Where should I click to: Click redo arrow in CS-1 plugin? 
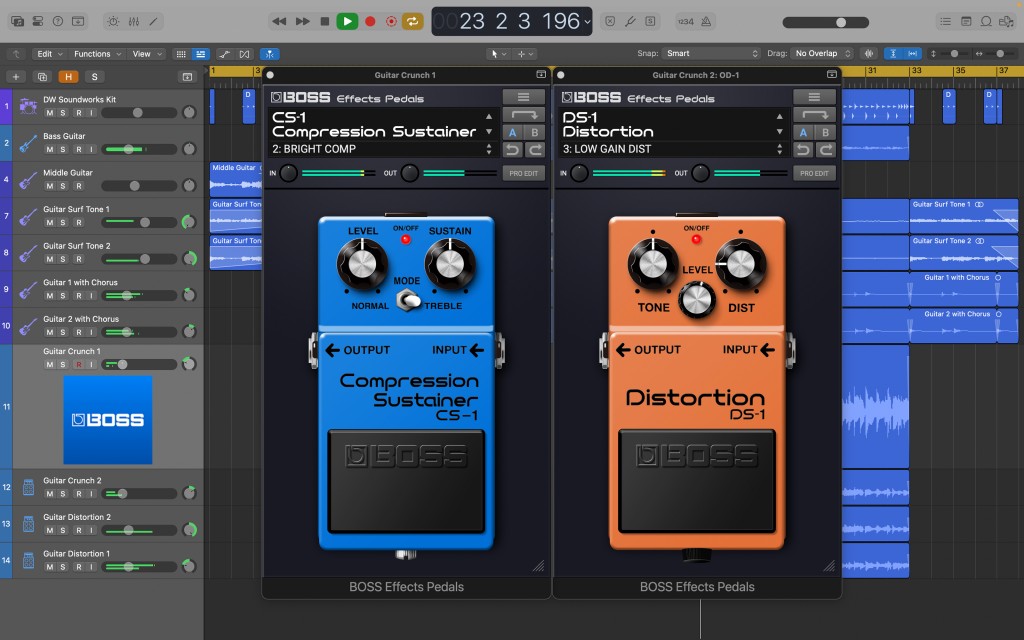pyautogui.click(x=535, y=150)
